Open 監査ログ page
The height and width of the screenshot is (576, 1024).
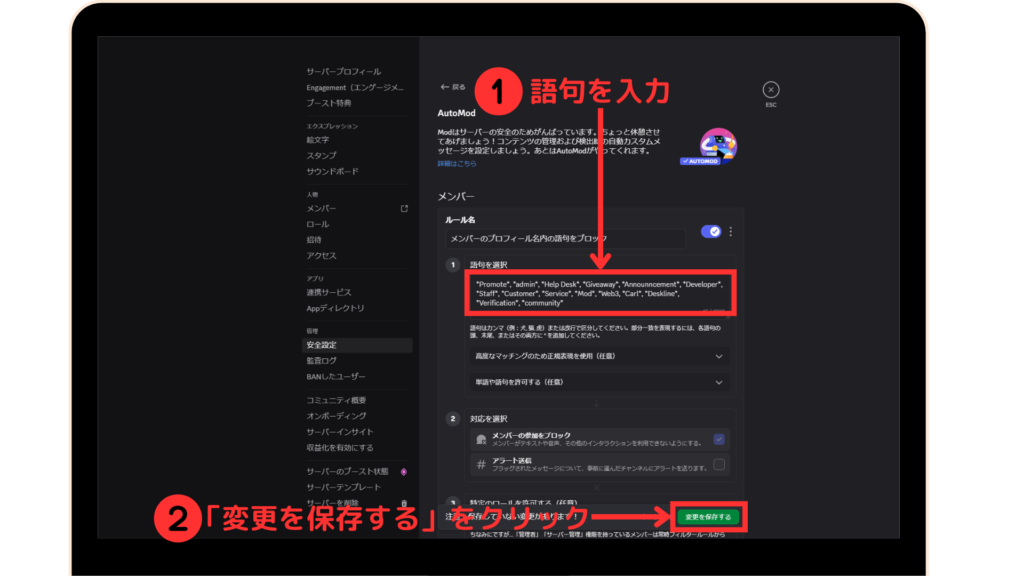pyautogui.click(x=322, y=360)
